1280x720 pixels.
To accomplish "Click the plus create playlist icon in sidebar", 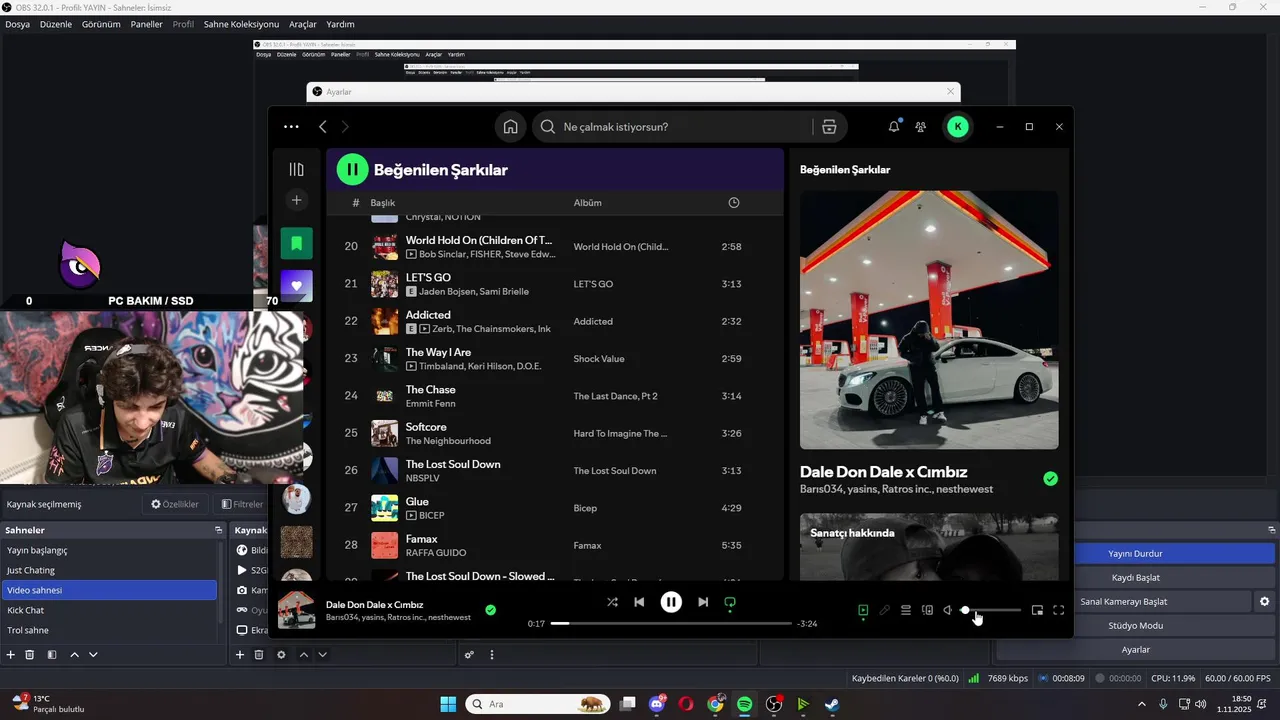I will tap(296, 200).
